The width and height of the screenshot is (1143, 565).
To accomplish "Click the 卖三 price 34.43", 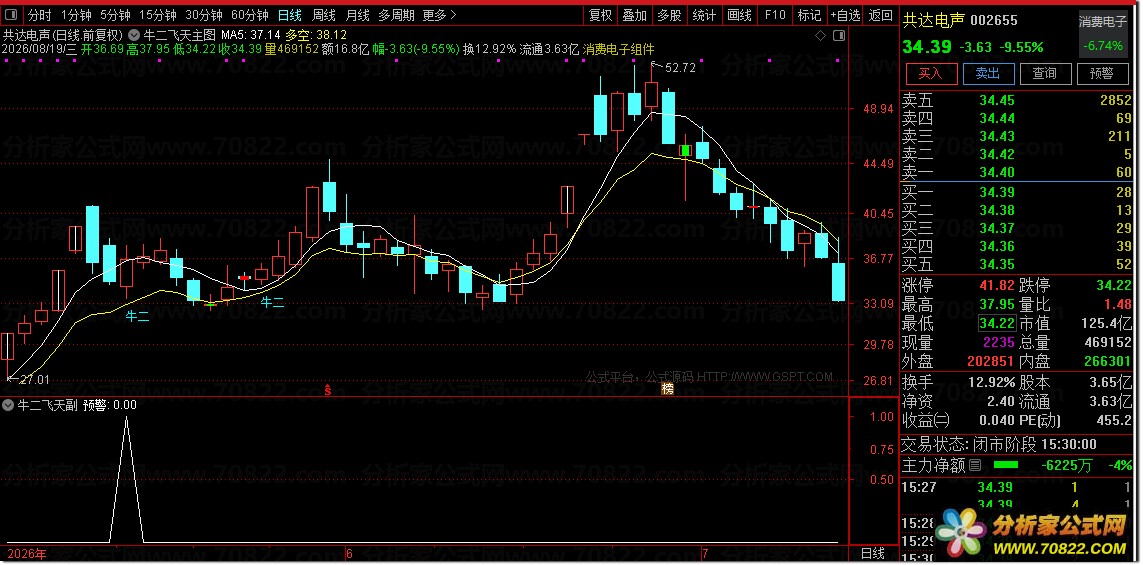I will pos(996,136).
